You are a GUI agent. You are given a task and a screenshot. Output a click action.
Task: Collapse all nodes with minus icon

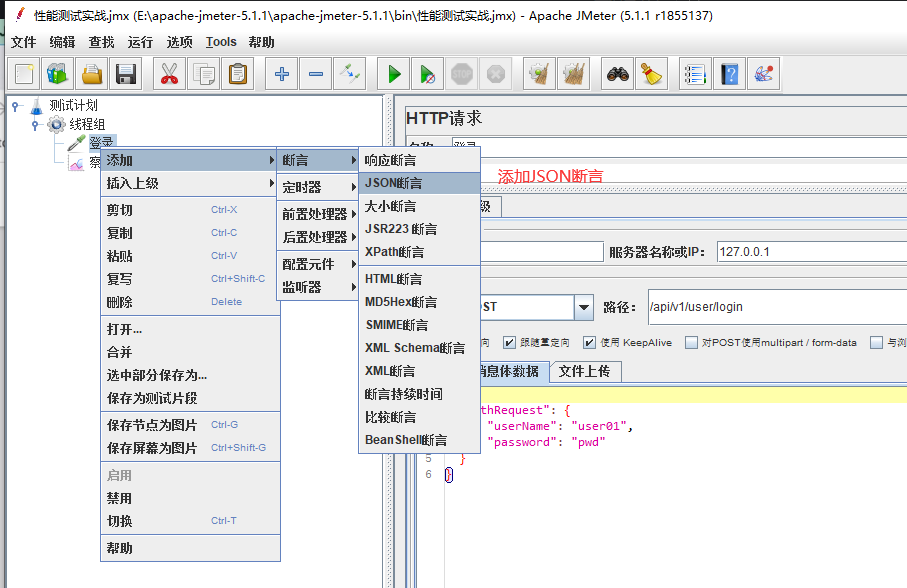click(316, 74)
